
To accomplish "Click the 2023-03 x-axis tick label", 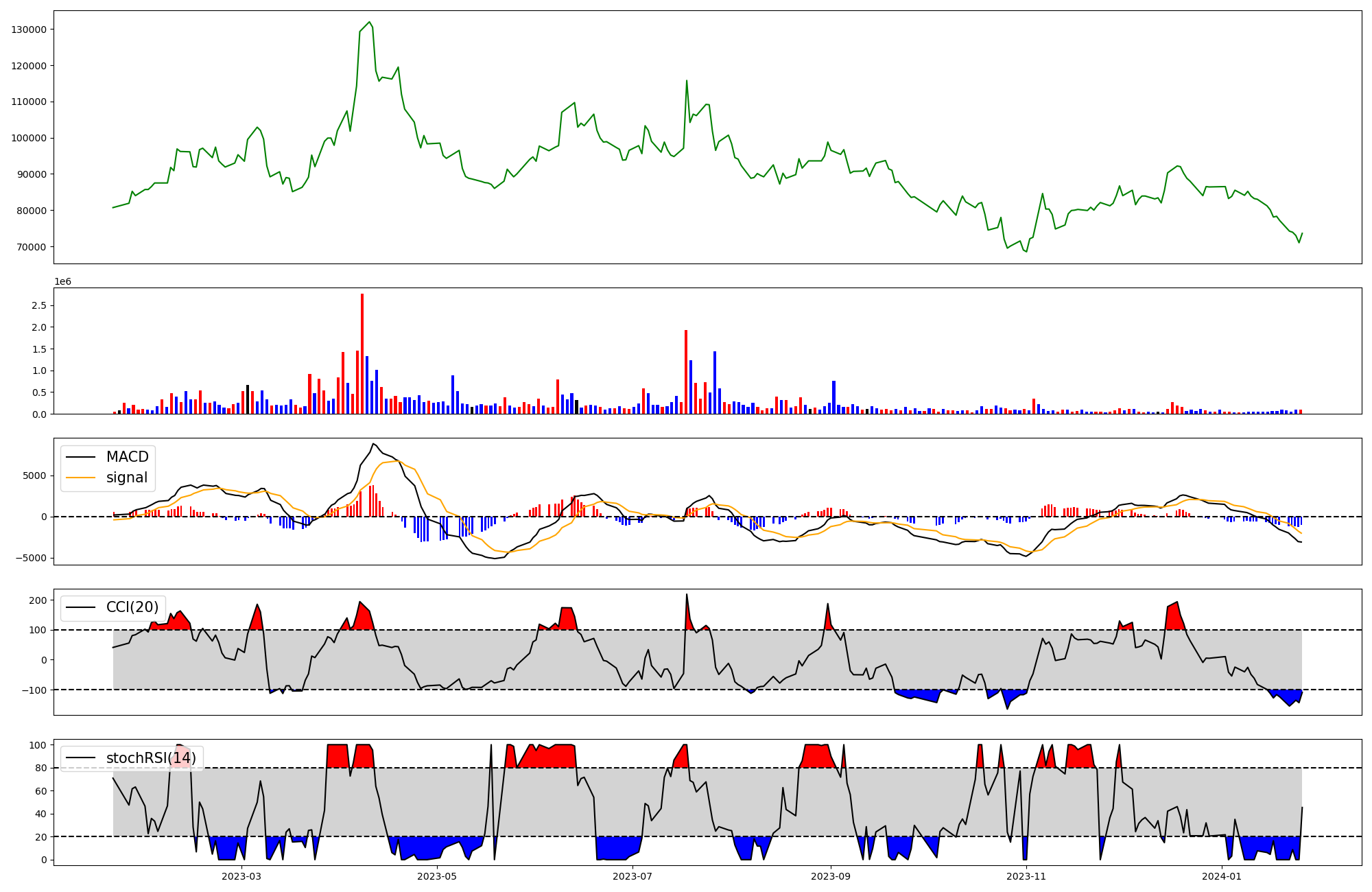I will tap(241, 876).
